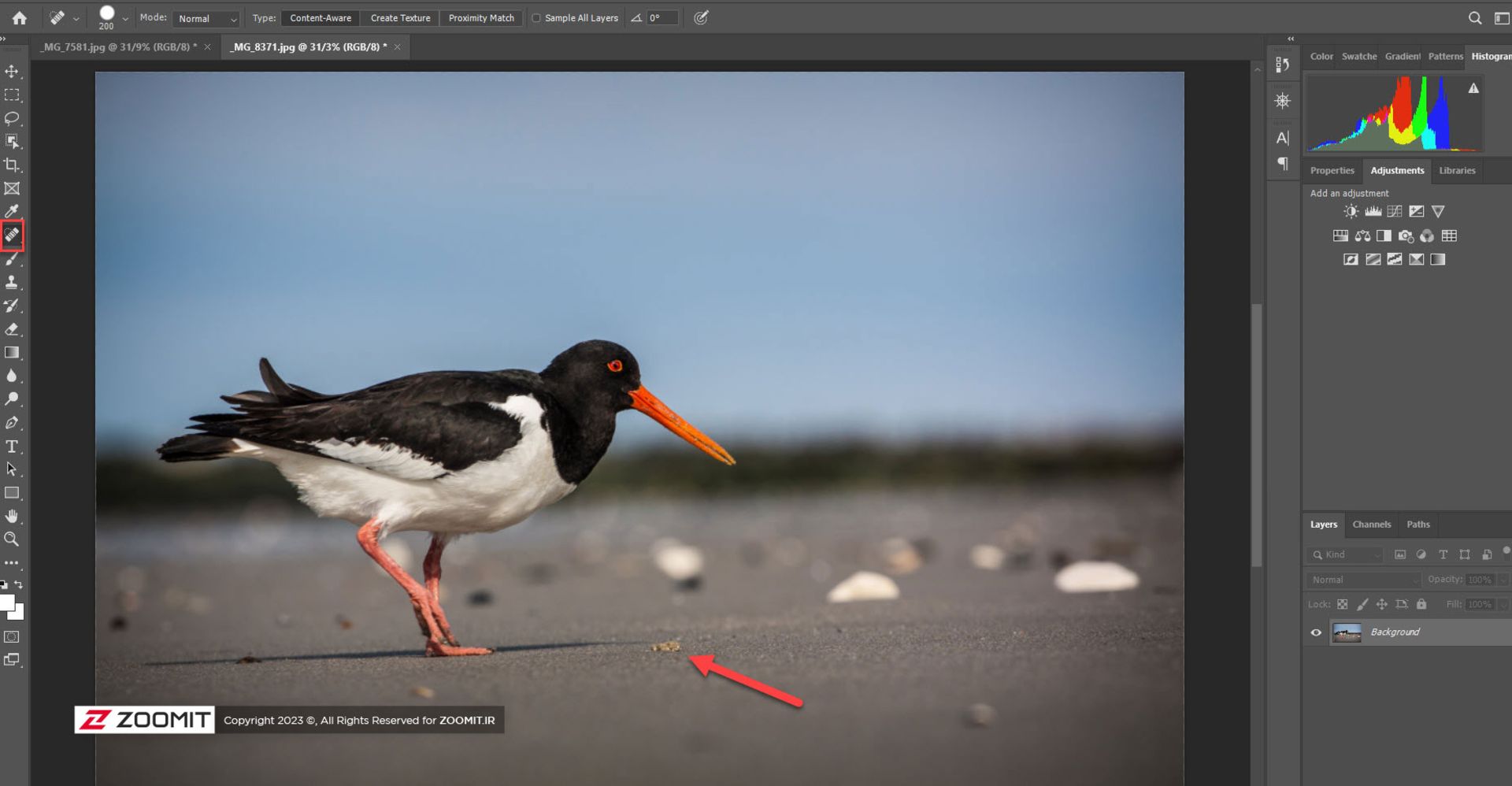Enable Sample All Layers checkbox
The width and height of the screenshot is (1512, 786).
536,18
